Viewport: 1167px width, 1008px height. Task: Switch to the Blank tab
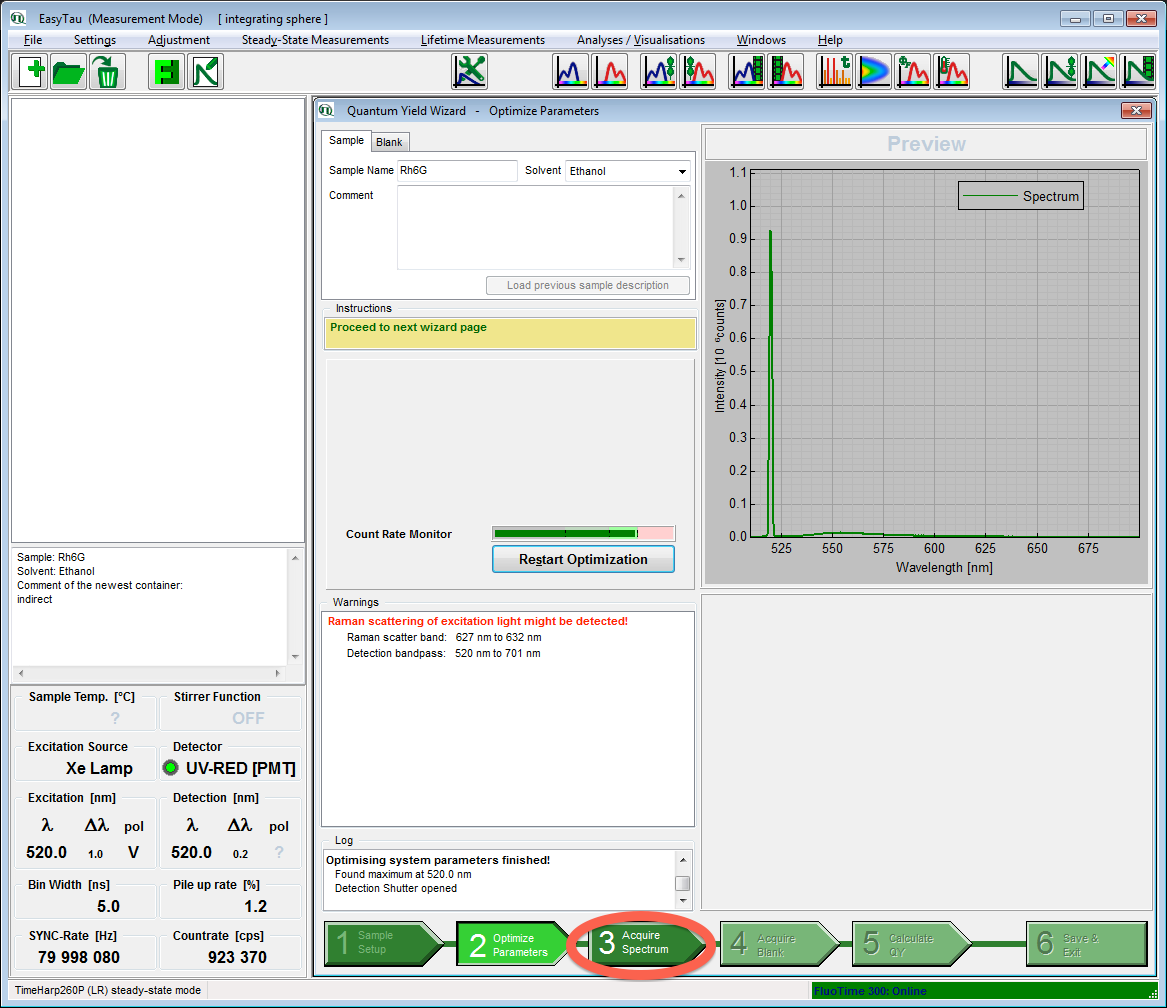click(389, 142)
